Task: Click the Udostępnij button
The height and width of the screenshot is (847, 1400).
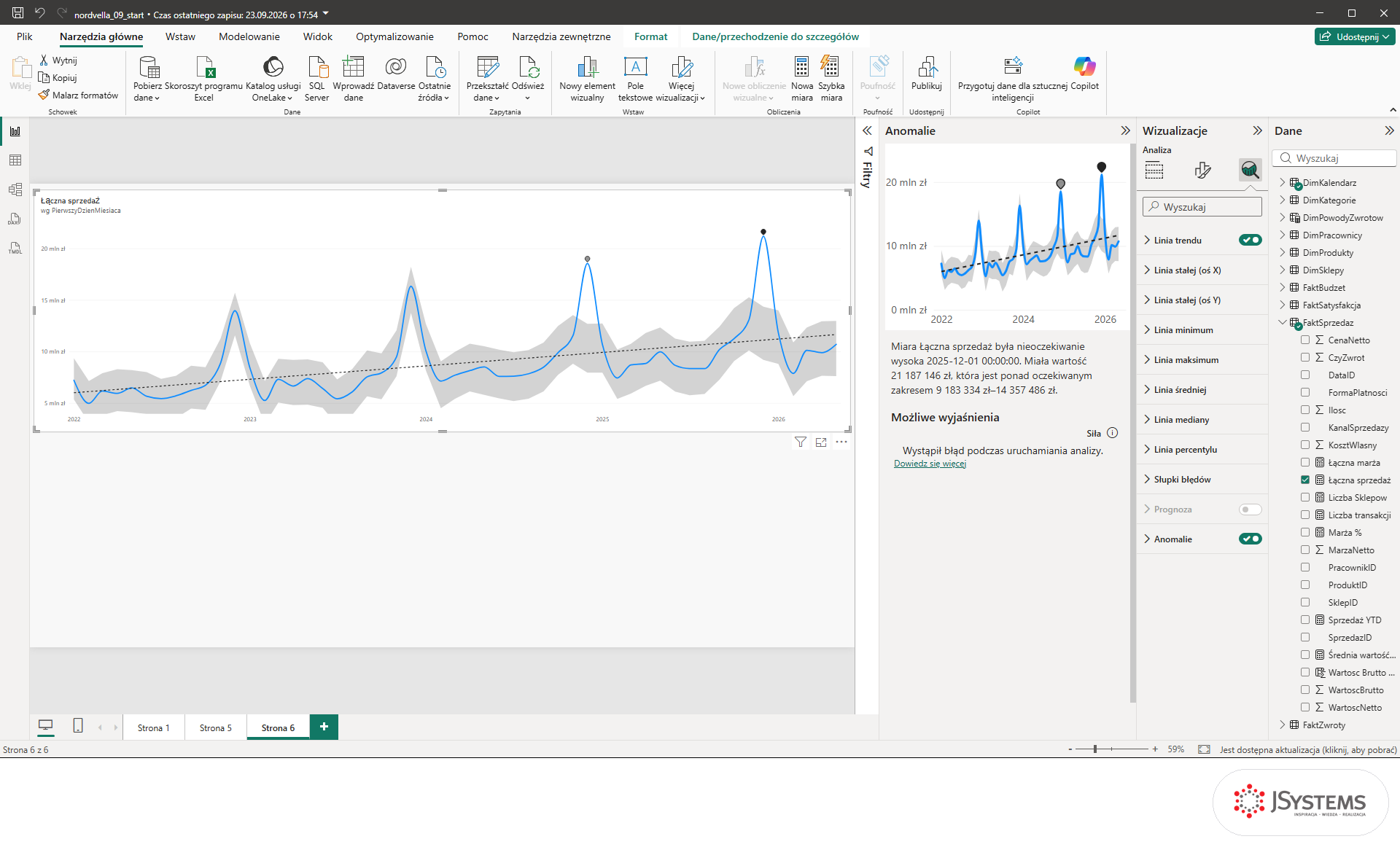Action: [x=1356, y=36]
